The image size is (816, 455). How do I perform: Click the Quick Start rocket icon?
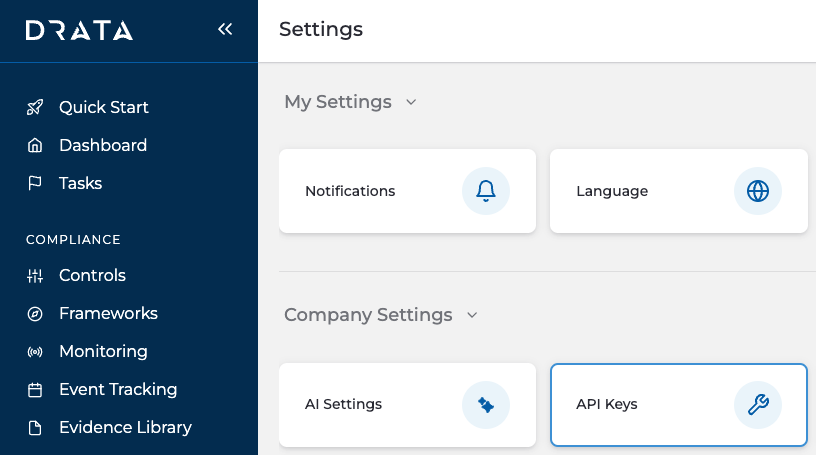point(35,107)
